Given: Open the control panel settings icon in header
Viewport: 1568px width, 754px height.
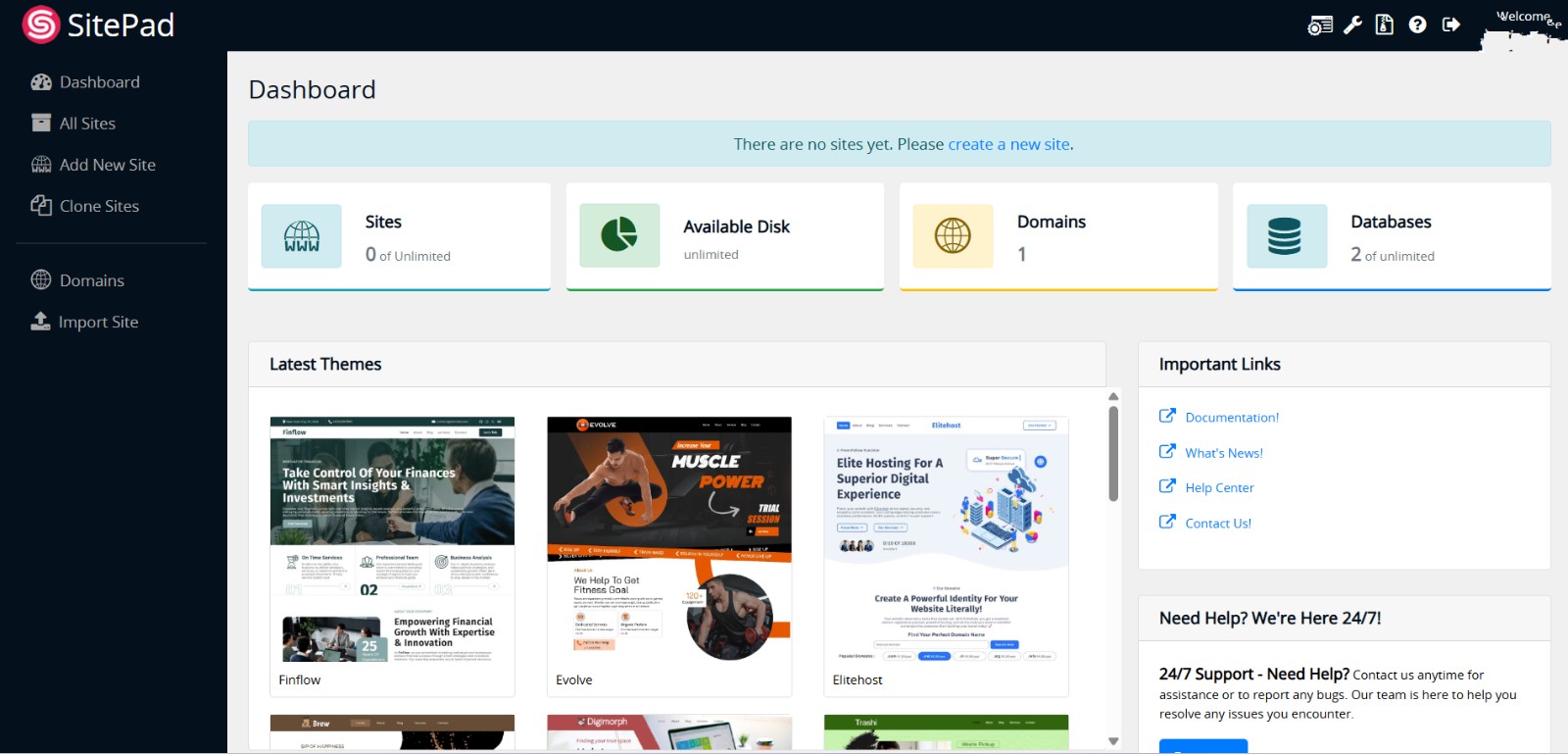Looking at the screenshot, I should (1320, 25).
